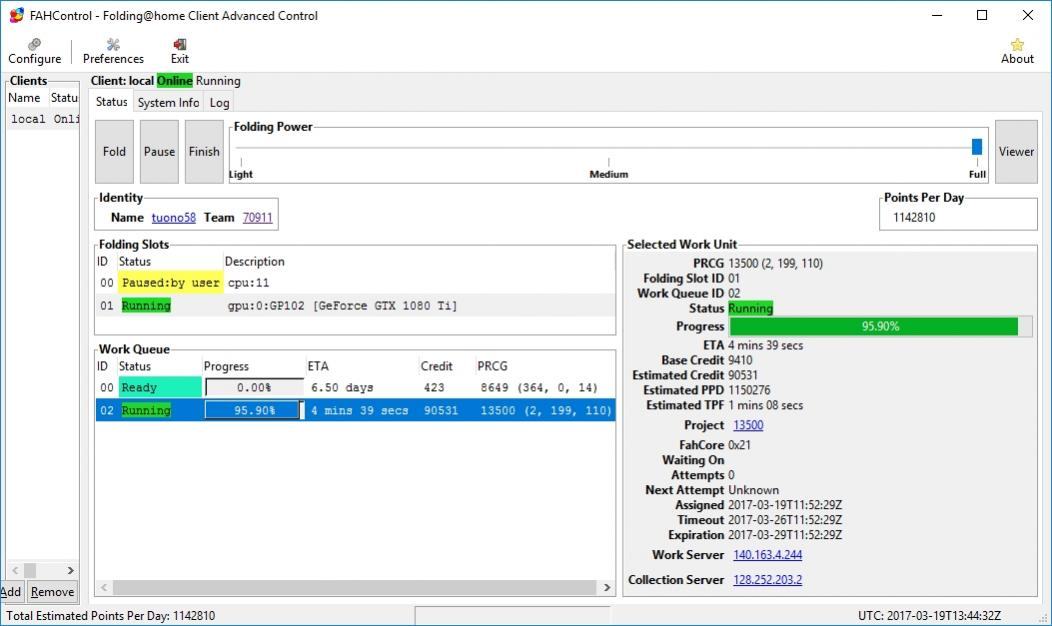This screenshot has height=626, width=1052.
Task: Open the About star icon
Action: (x=1017, y=51)
